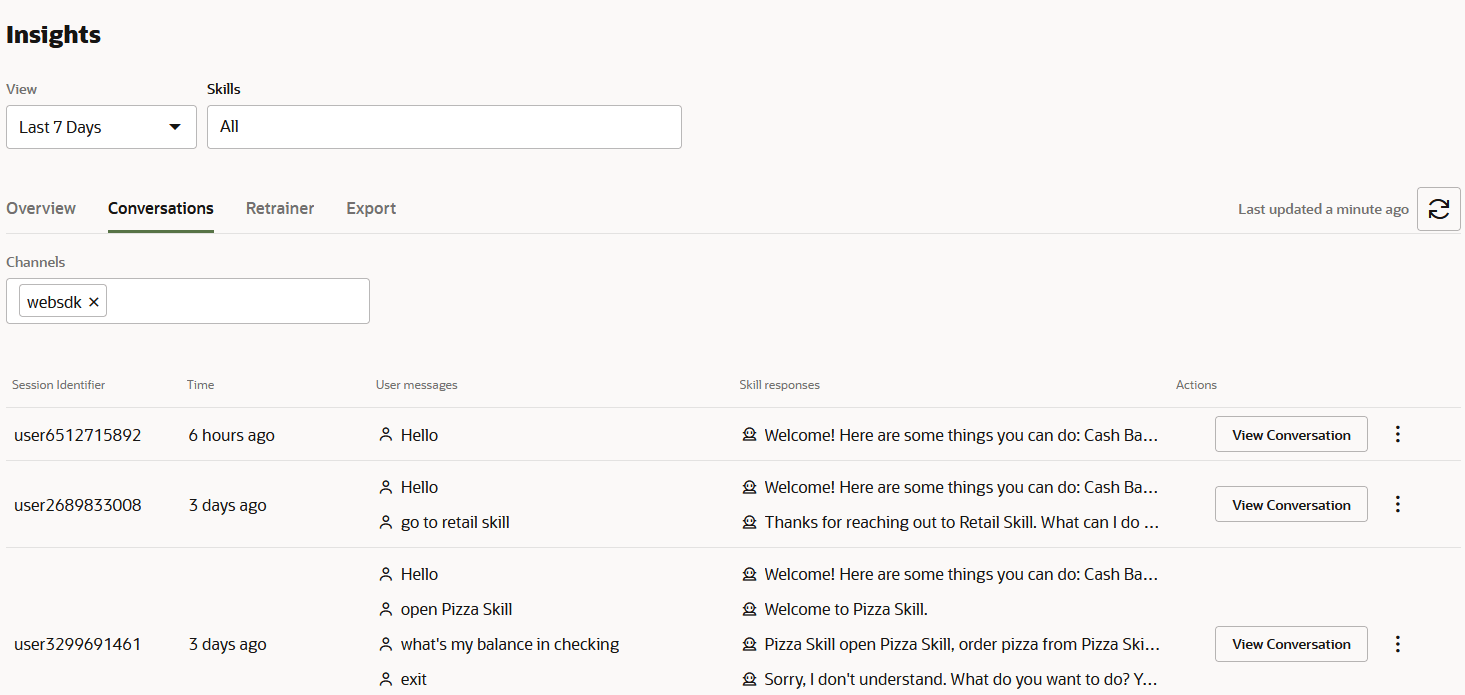Open the Channels selection field
Screen dimensions: 1465x695
click(240, 300)
